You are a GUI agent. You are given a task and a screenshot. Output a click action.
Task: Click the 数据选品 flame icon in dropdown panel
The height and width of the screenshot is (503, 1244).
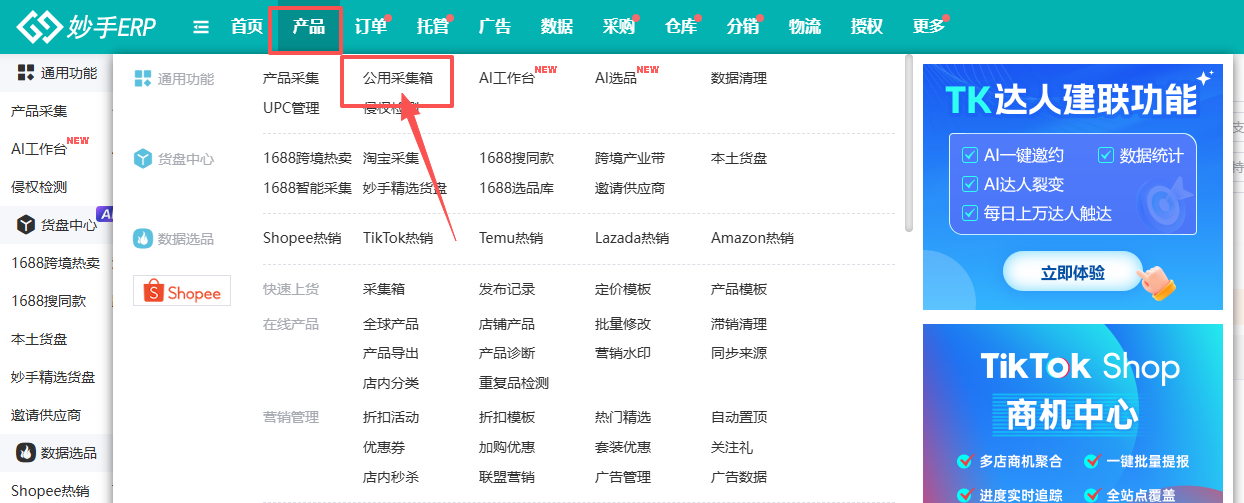(x=142, y=239)
